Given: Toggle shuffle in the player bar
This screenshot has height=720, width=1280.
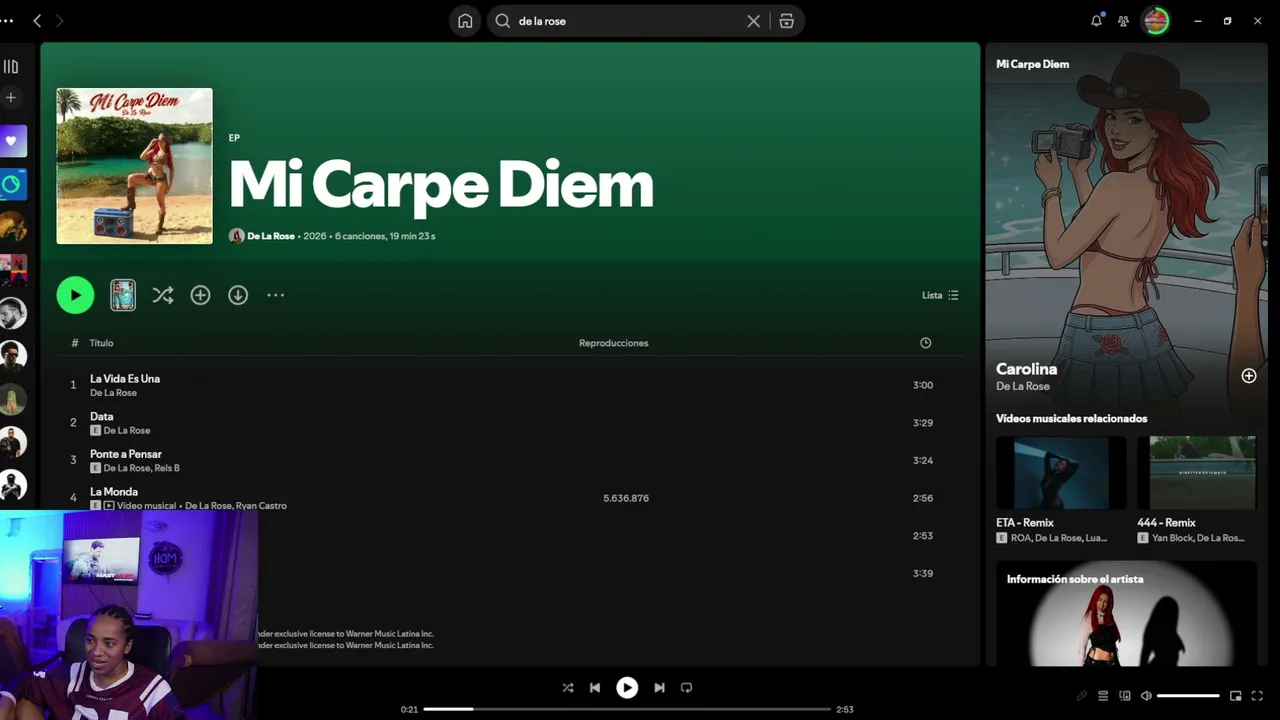Looking at the screenshot, I should tap(568, 688).
